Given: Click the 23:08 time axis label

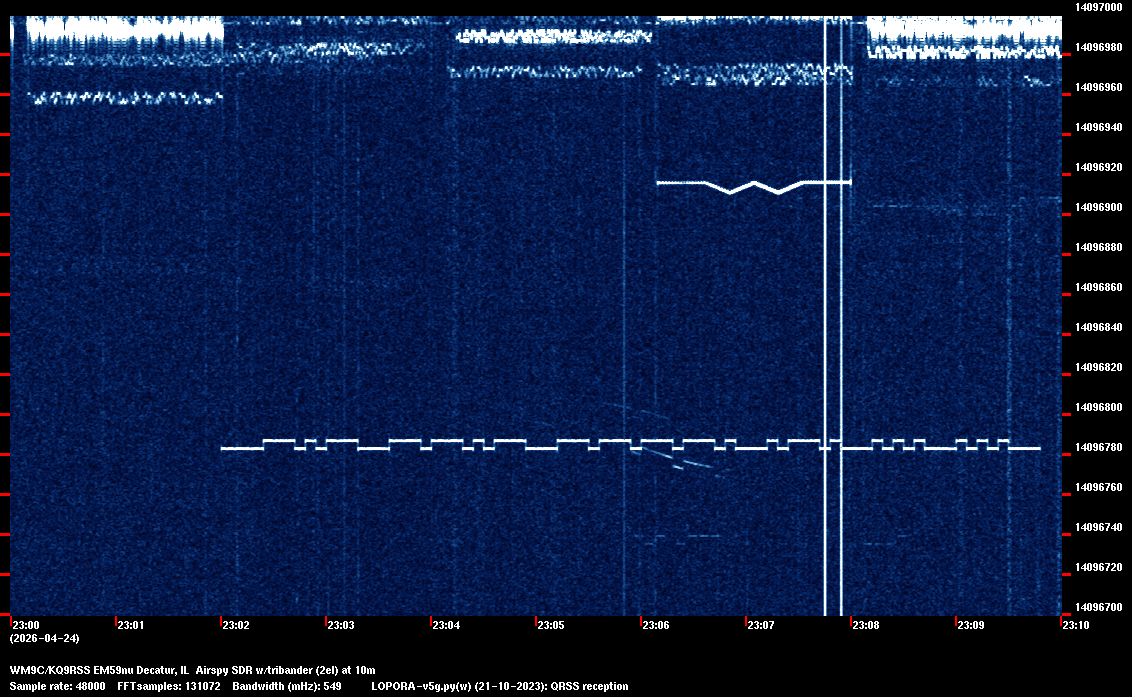Looking at the screenshot, I should [865, 626].
